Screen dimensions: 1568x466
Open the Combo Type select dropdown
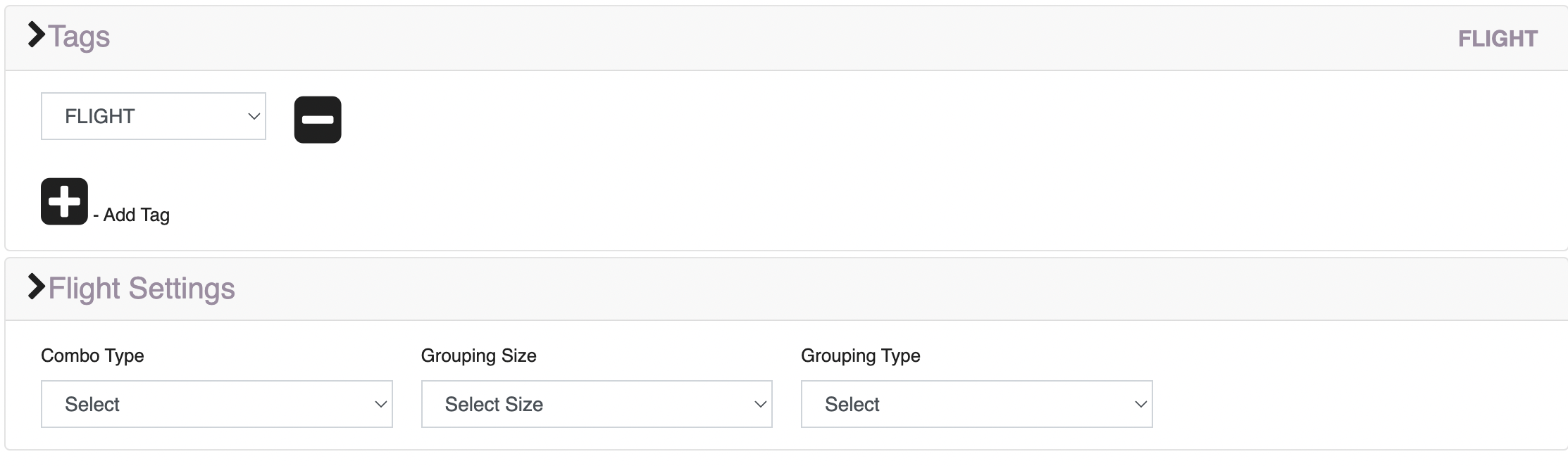coord(217,404)
